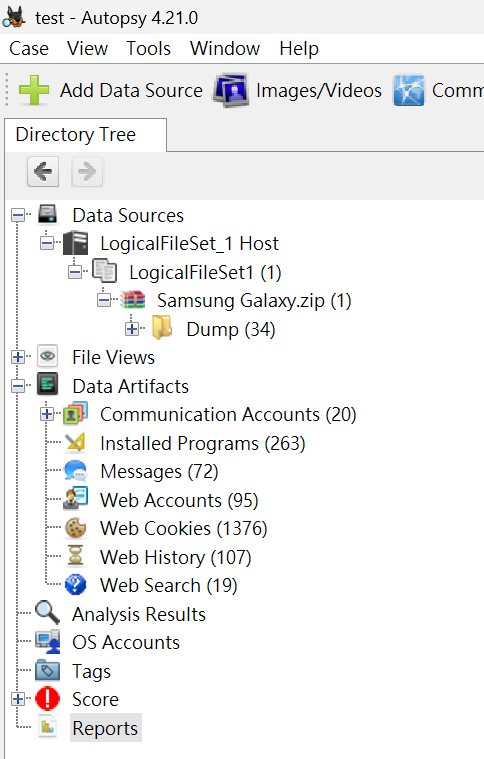Select the Analysis Results row
This screenshot has width=484, height=759.
(x=139, y=614)
